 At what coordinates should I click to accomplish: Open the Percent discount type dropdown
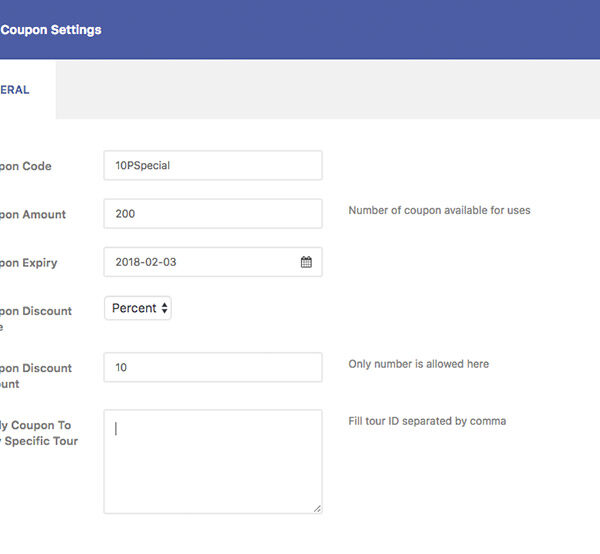(x=137, y=308)
